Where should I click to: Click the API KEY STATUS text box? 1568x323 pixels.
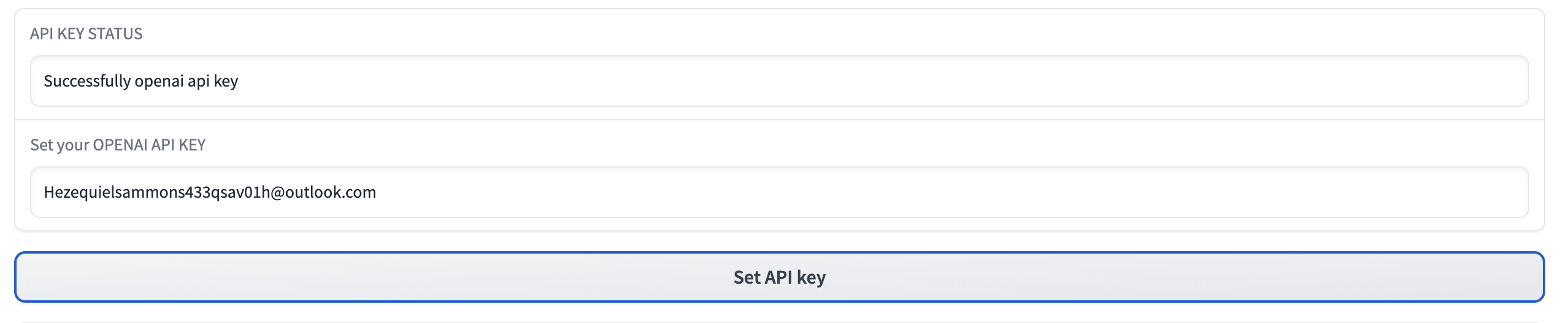[x=779, y=81]
